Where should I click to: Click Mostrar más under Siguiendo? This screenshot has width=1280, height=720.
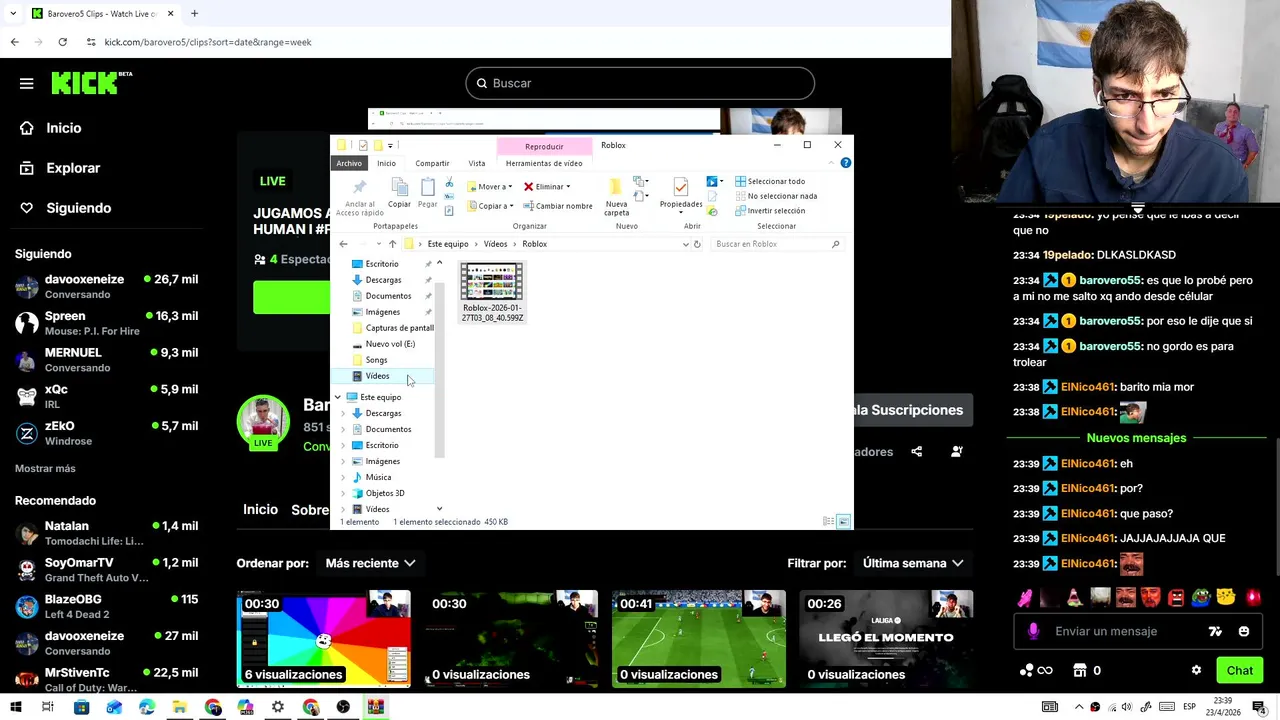tap(45, 469)
